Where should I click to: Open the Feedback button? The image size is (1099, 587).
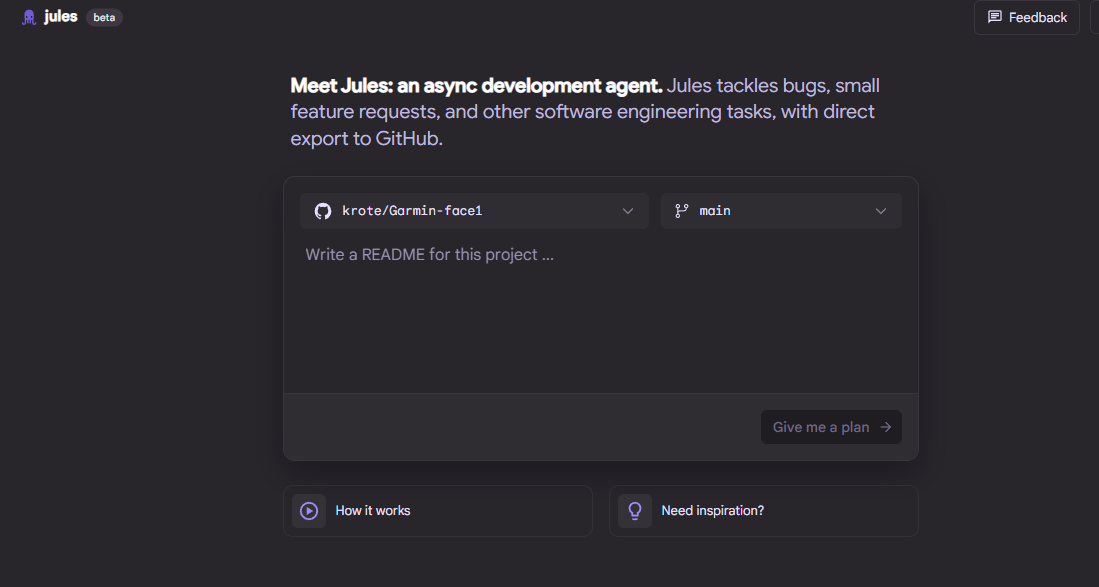[1026, 18]
